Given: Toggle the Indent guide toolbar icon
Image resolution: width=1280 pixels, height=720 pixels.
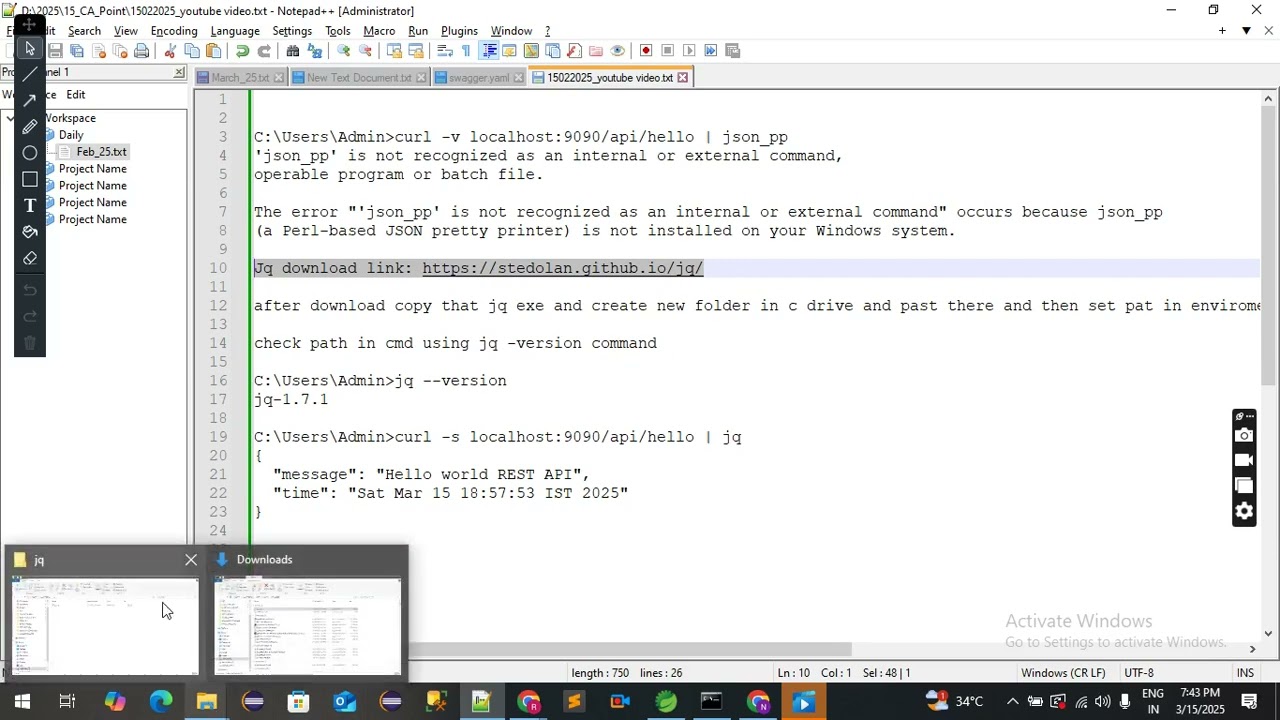Looking at the screenshot, I should click(x=489, y=51).
